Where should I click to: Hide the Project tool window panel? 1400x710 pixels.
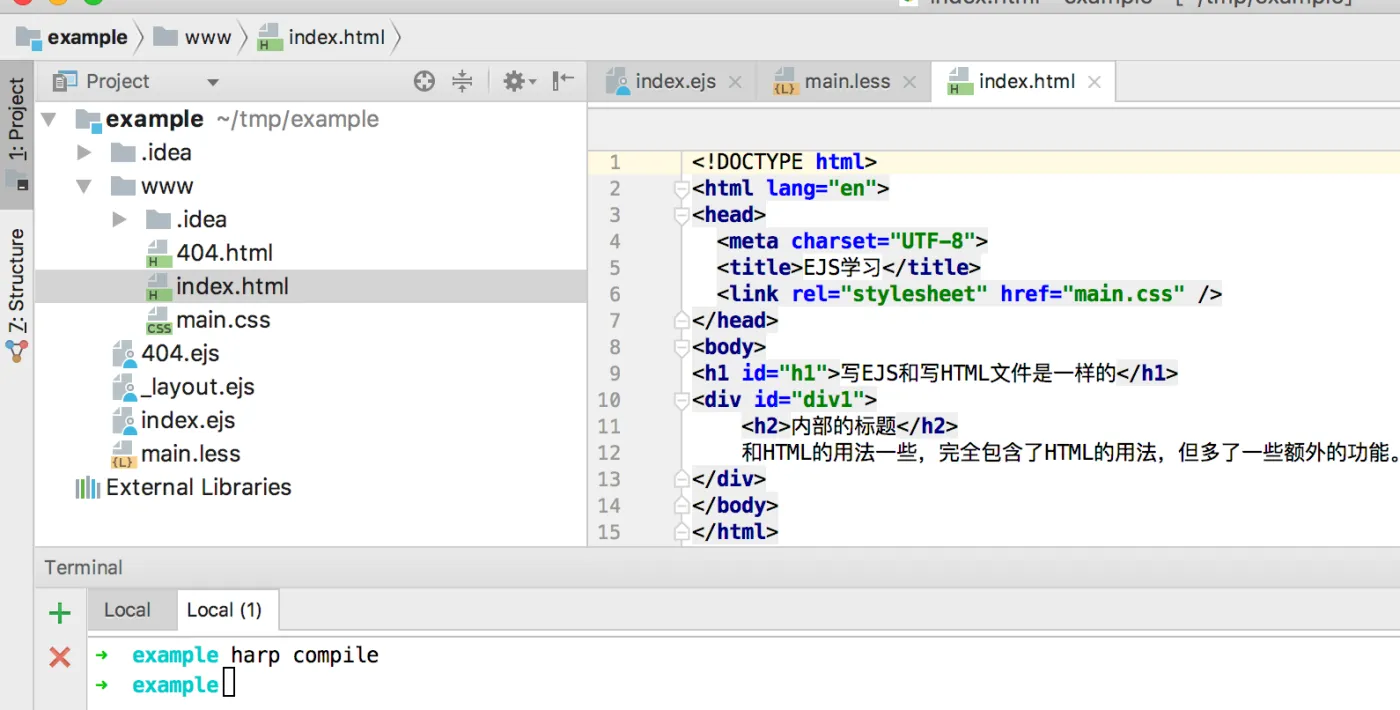(x=564, y=81)
